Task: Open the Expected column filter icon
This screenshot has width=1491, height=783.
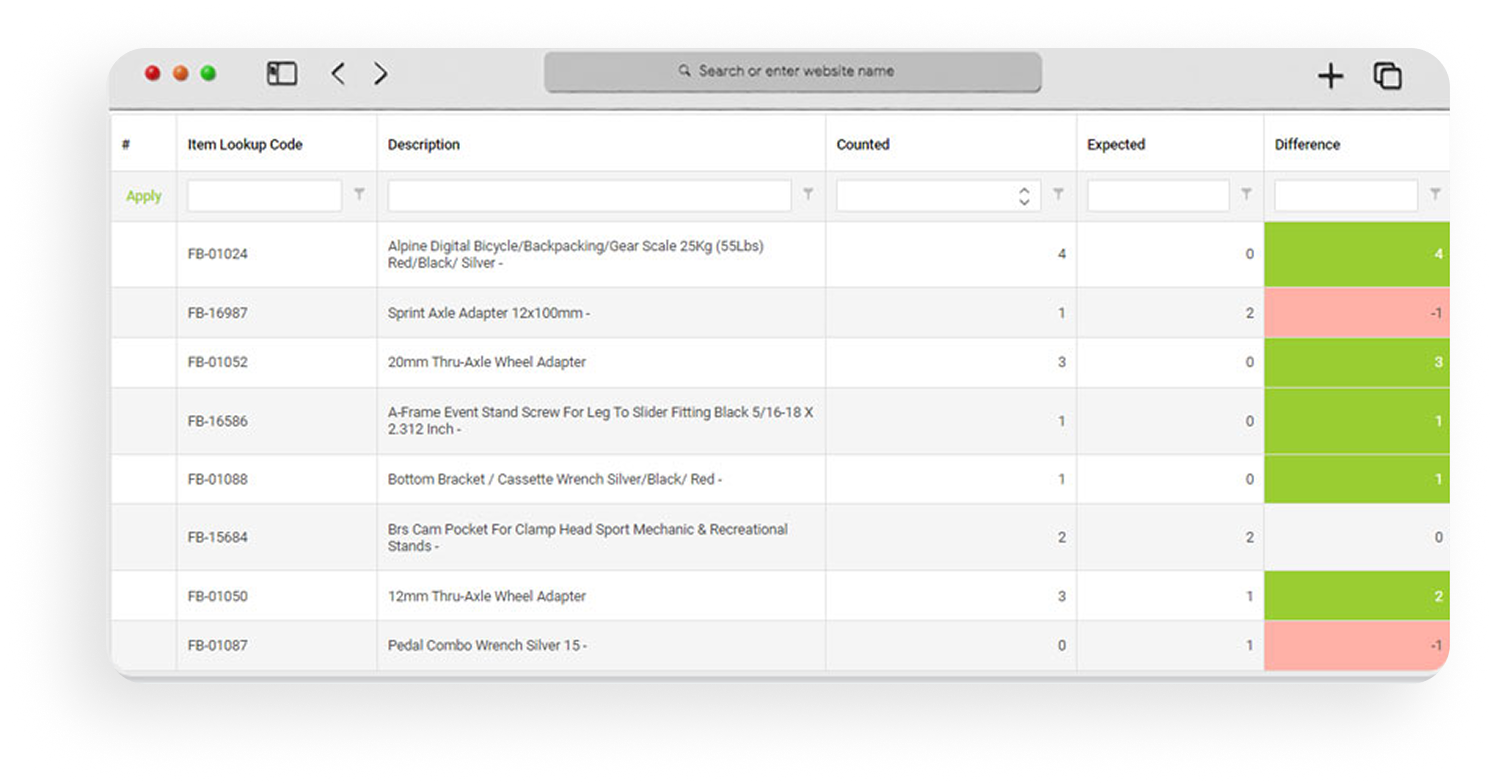Action: click(1246, 196)
